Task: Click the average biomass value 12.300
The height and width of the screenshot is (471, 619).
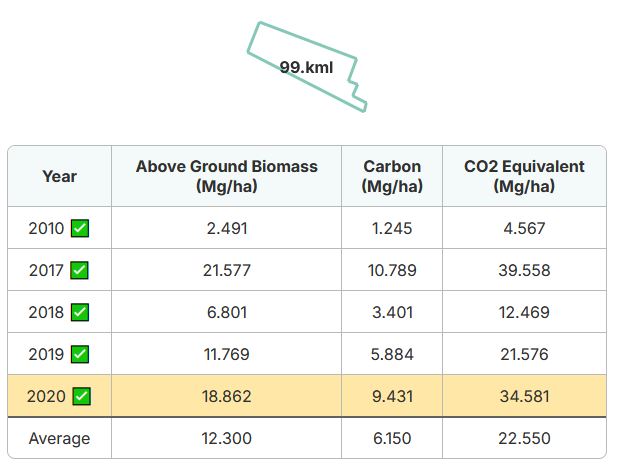Action: point(227,438)
